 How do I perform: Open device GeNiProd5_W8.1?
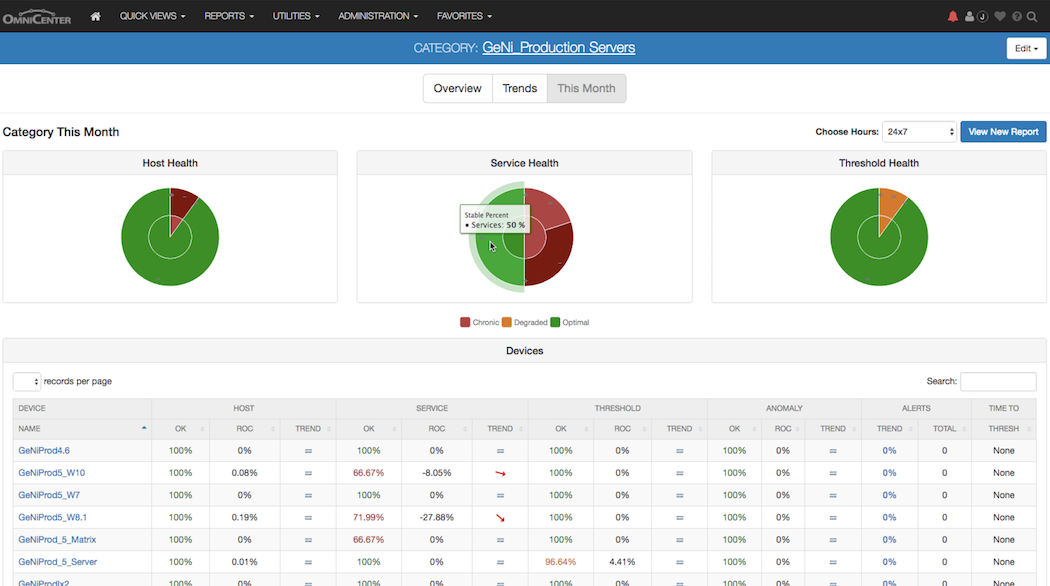pyautogui.click(x=52, y=517)
